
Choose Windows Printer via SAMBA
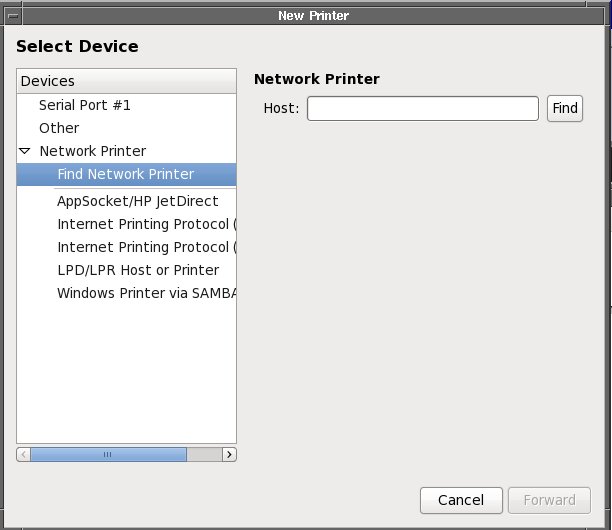tap(145, 293)
